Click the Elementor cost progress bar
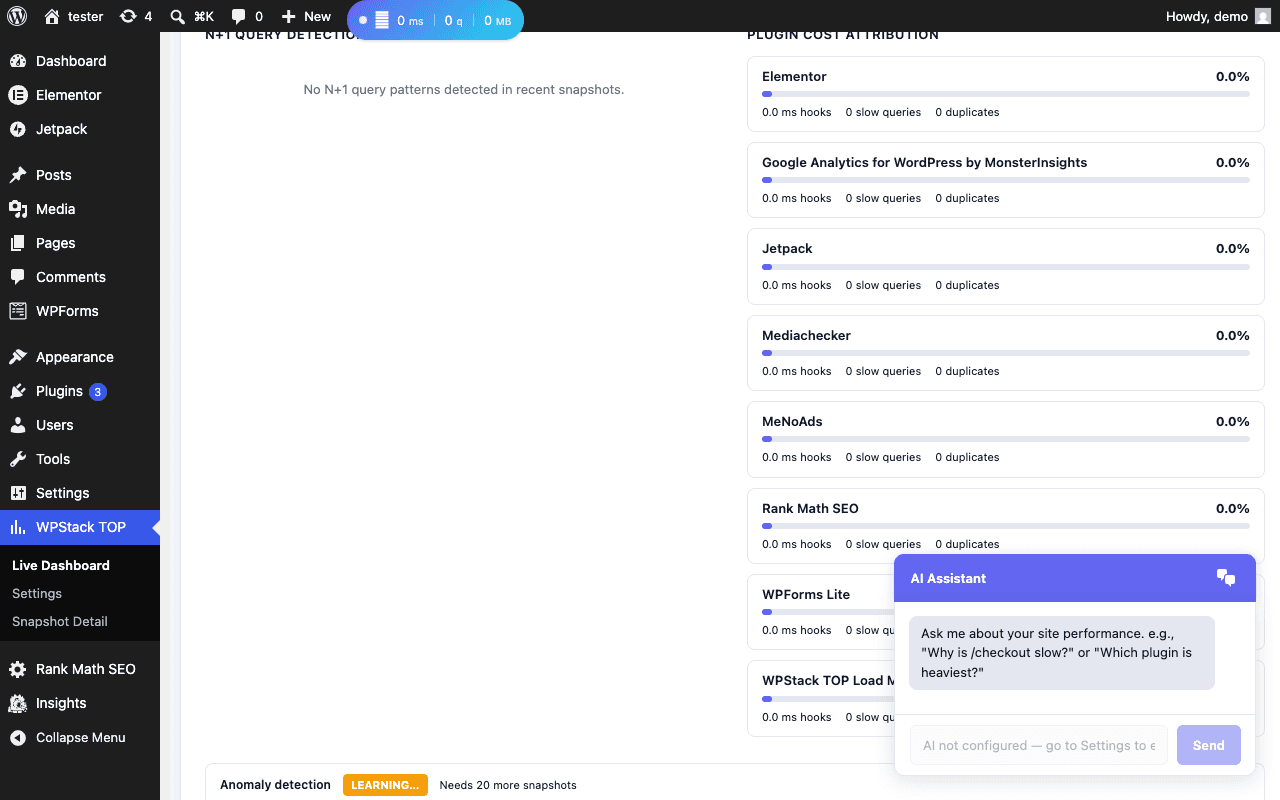This screenshot has width=1280, height=800. pos(1006,94)
